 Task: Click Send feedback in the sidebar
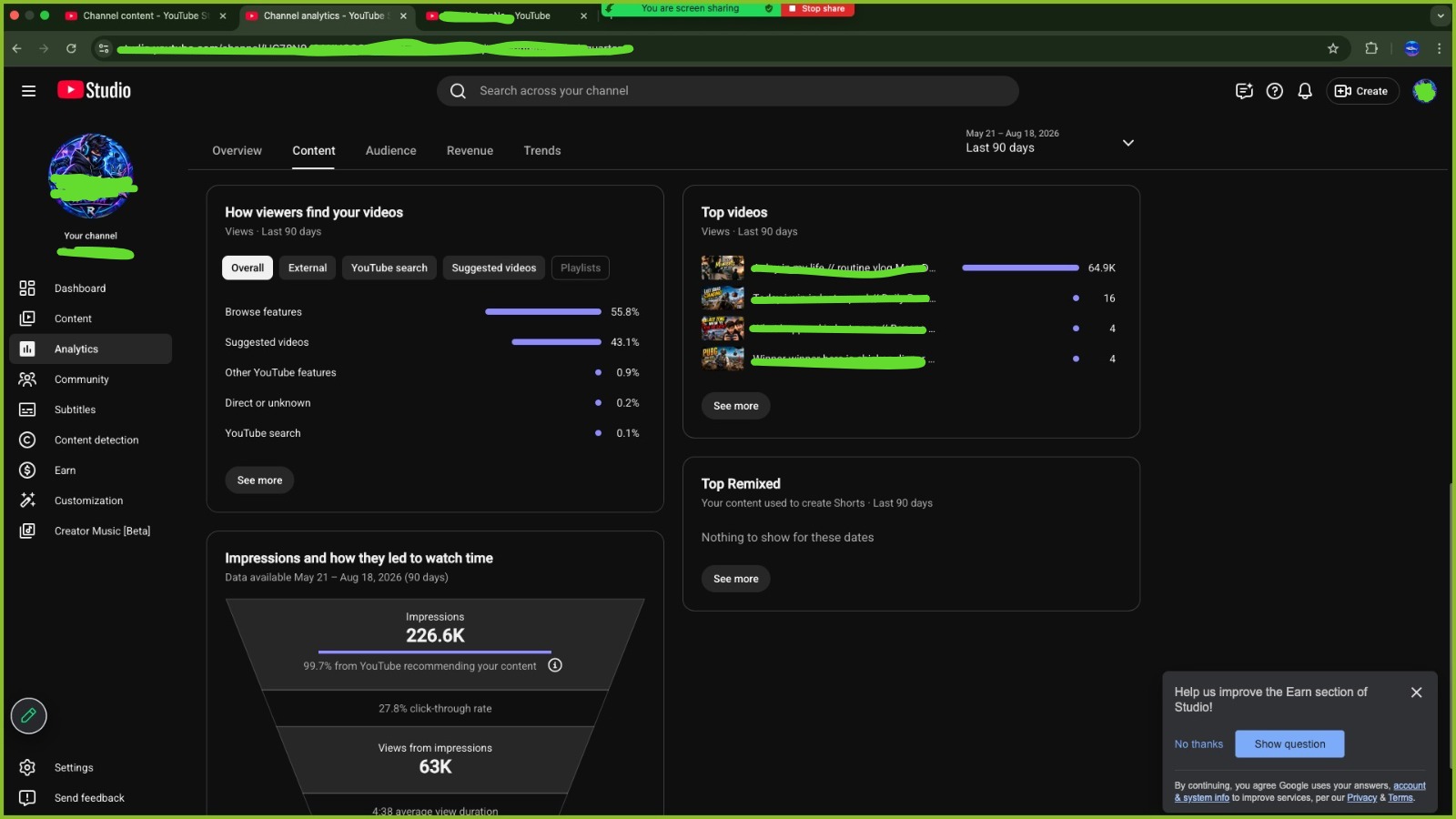pyautogui.click(x=90, y=798)
